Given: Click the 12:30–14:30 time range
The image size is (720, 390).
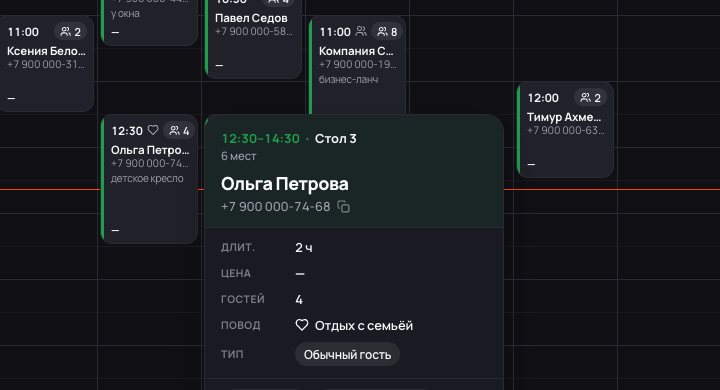Looking at the screenshot, I should [x=260, y=139].
